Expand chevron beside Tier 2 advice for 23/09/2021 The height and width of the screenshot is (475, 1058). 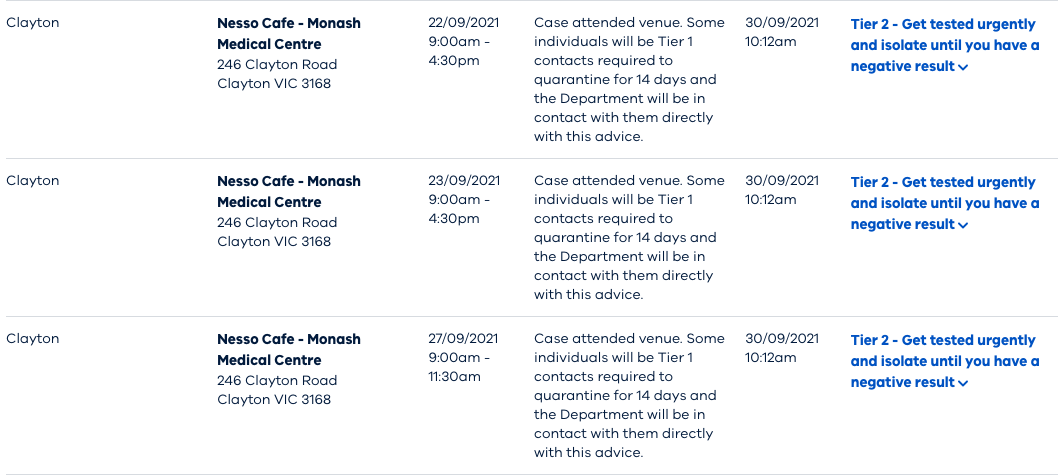(x=963, y=225)
